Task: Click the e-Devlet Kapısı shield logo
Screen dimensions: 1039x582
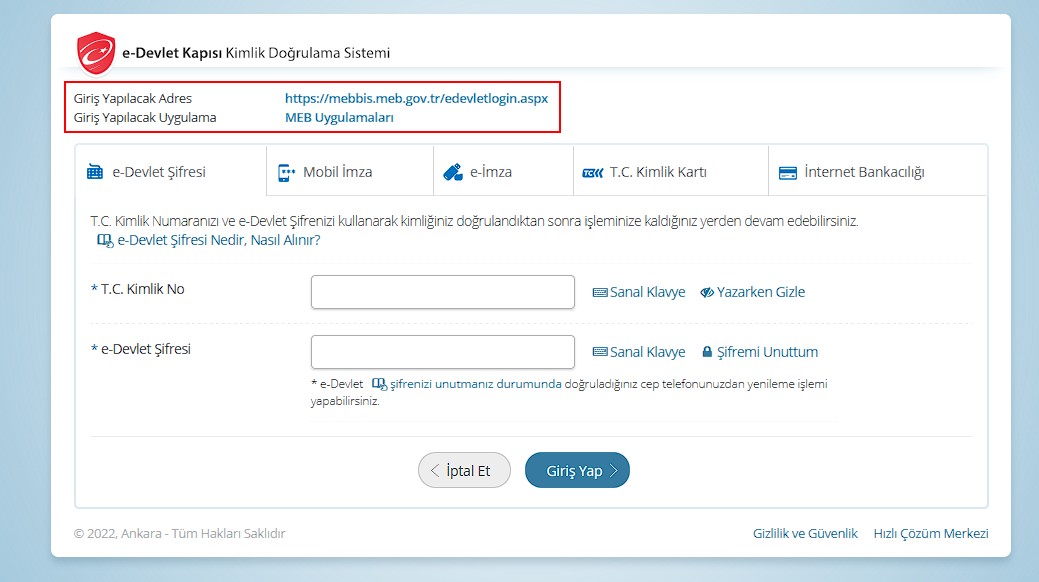Action: pyautogui.click(x=97, y=52)
